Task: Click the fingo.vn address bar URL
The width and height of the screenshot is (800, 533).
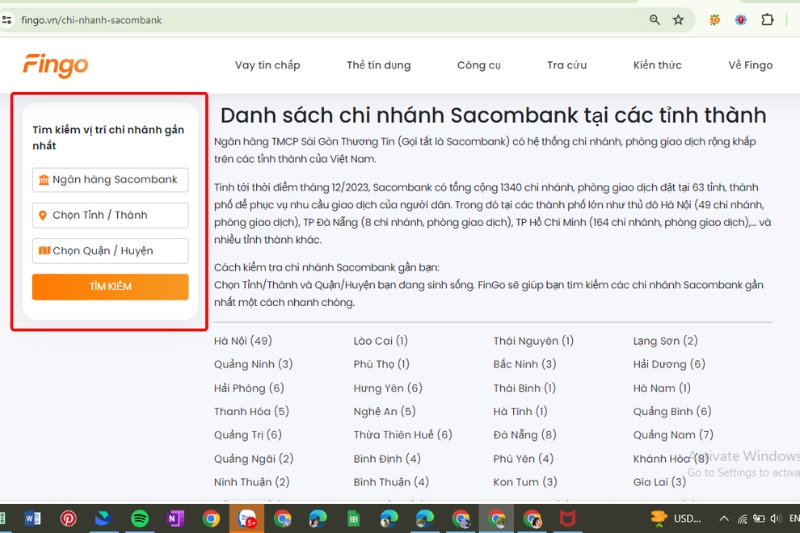Action: [x=91, y=20]
